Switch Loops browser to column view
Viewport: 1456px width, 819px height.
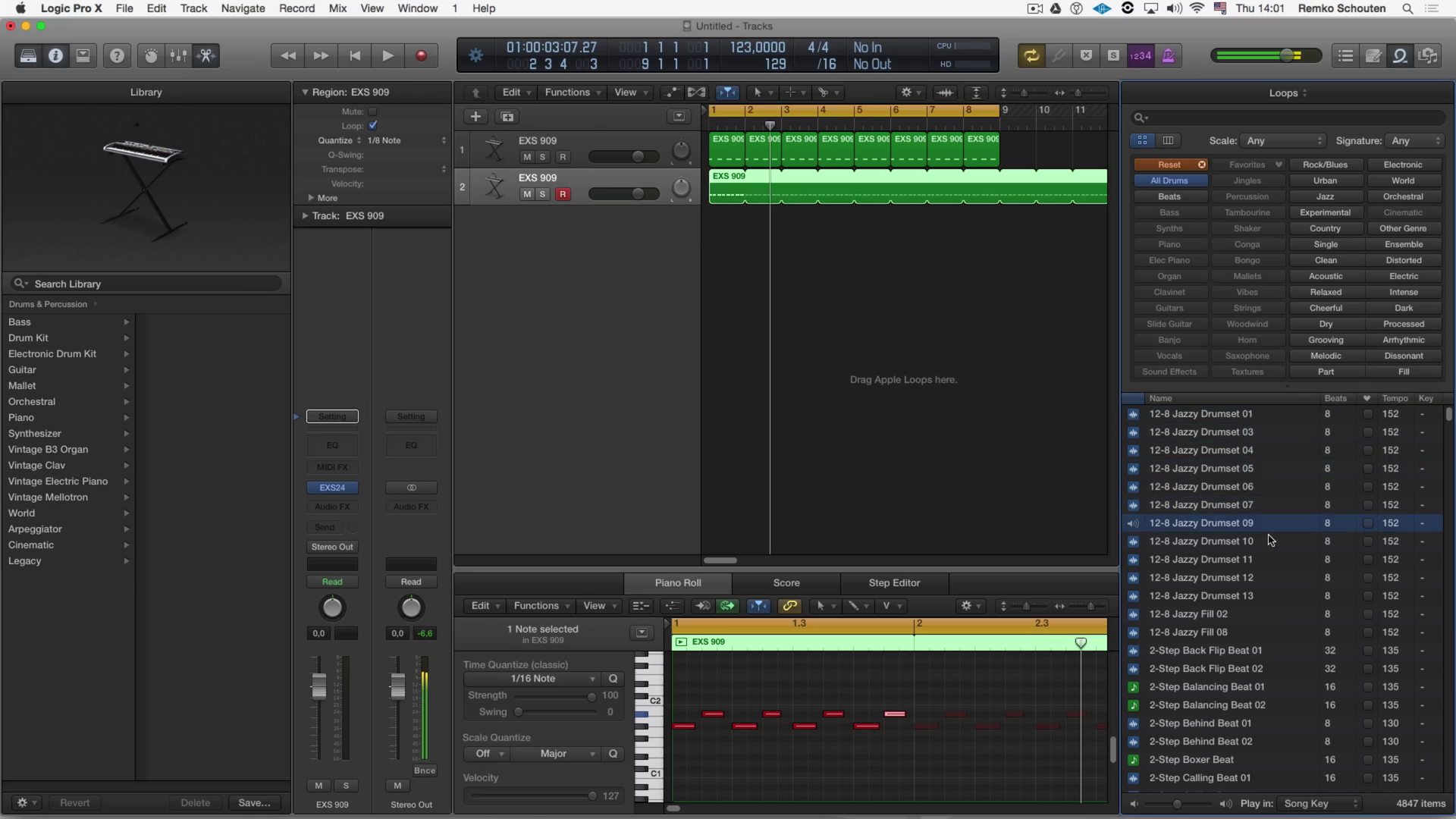pyautogui.click(x=1168, y=140)
